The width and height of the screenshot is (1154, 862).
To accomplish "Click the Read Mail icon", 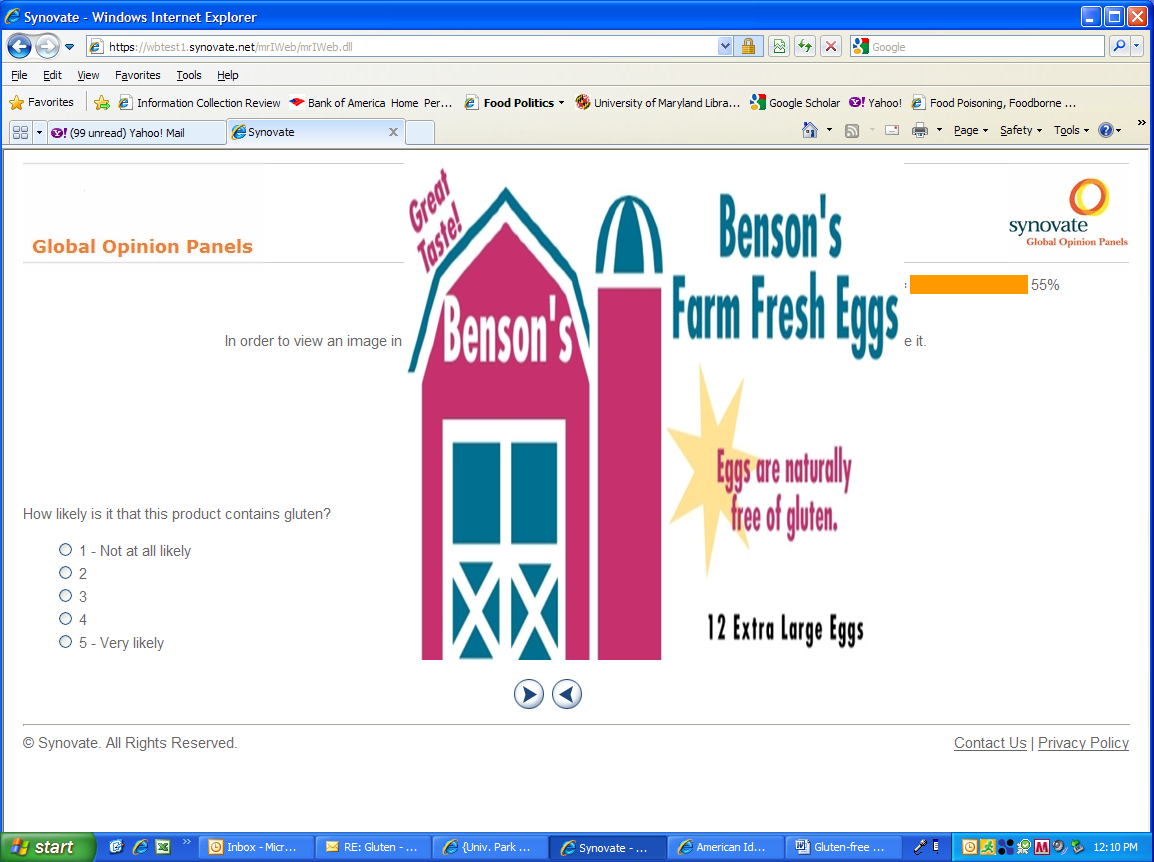I will (892, 130).
